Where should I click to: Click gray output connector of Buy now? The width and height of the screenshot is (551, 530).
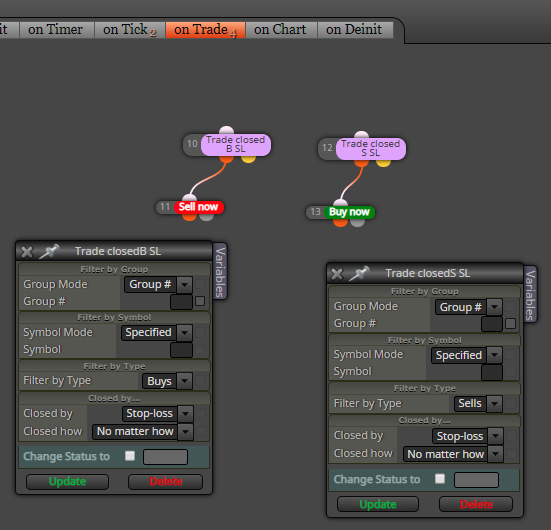click(357, 222)
